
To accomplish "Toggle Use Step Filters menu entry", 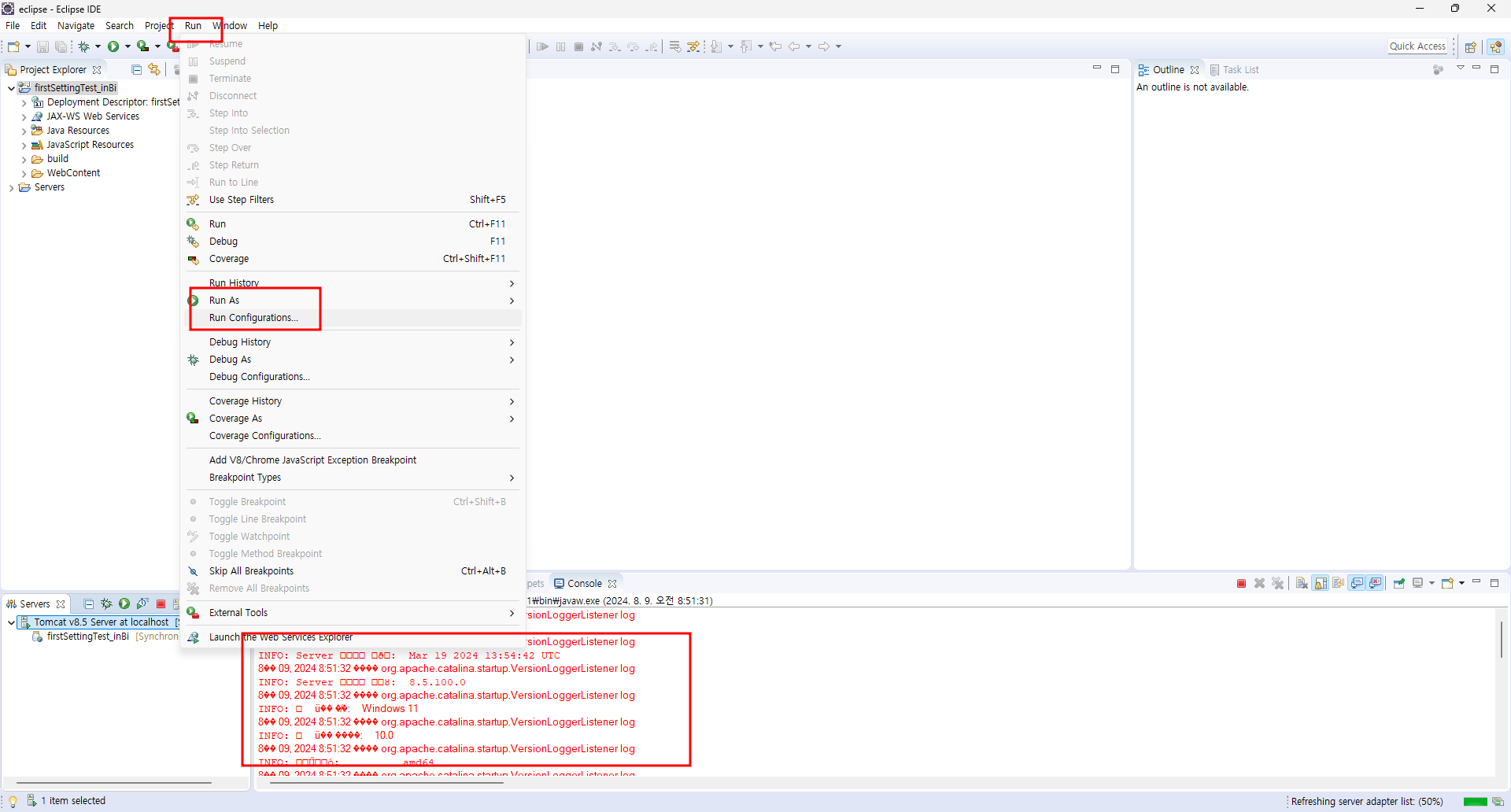I will point(353,200).
